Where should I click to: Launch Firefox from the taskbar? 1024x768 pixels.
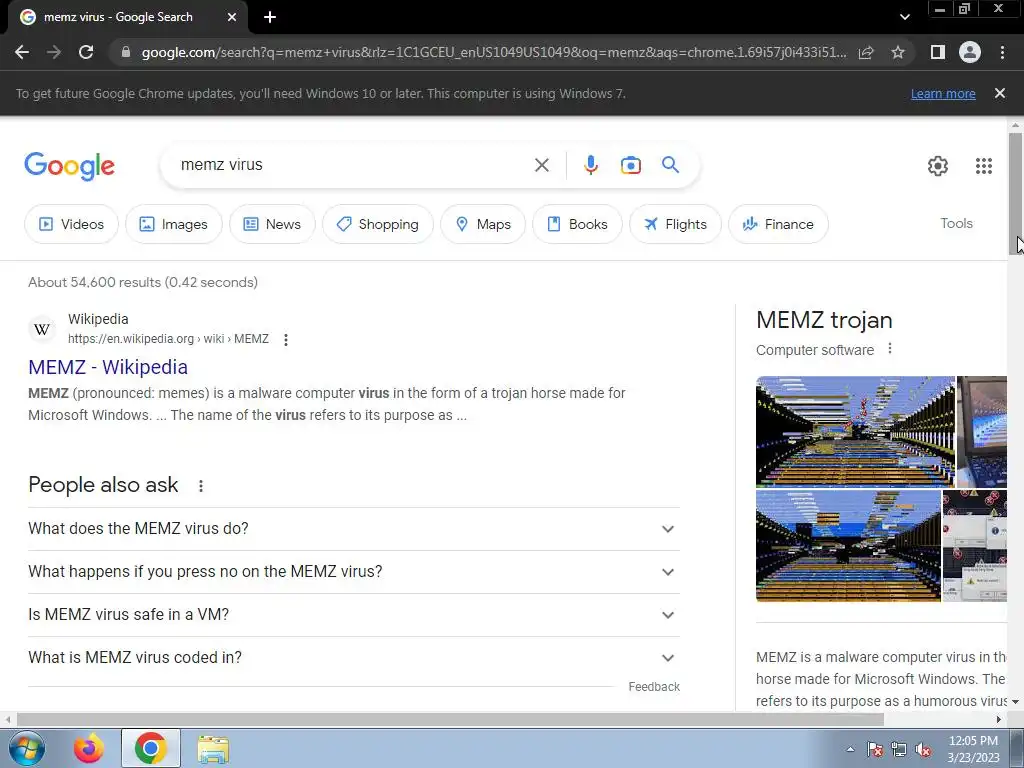pos(89,748)
